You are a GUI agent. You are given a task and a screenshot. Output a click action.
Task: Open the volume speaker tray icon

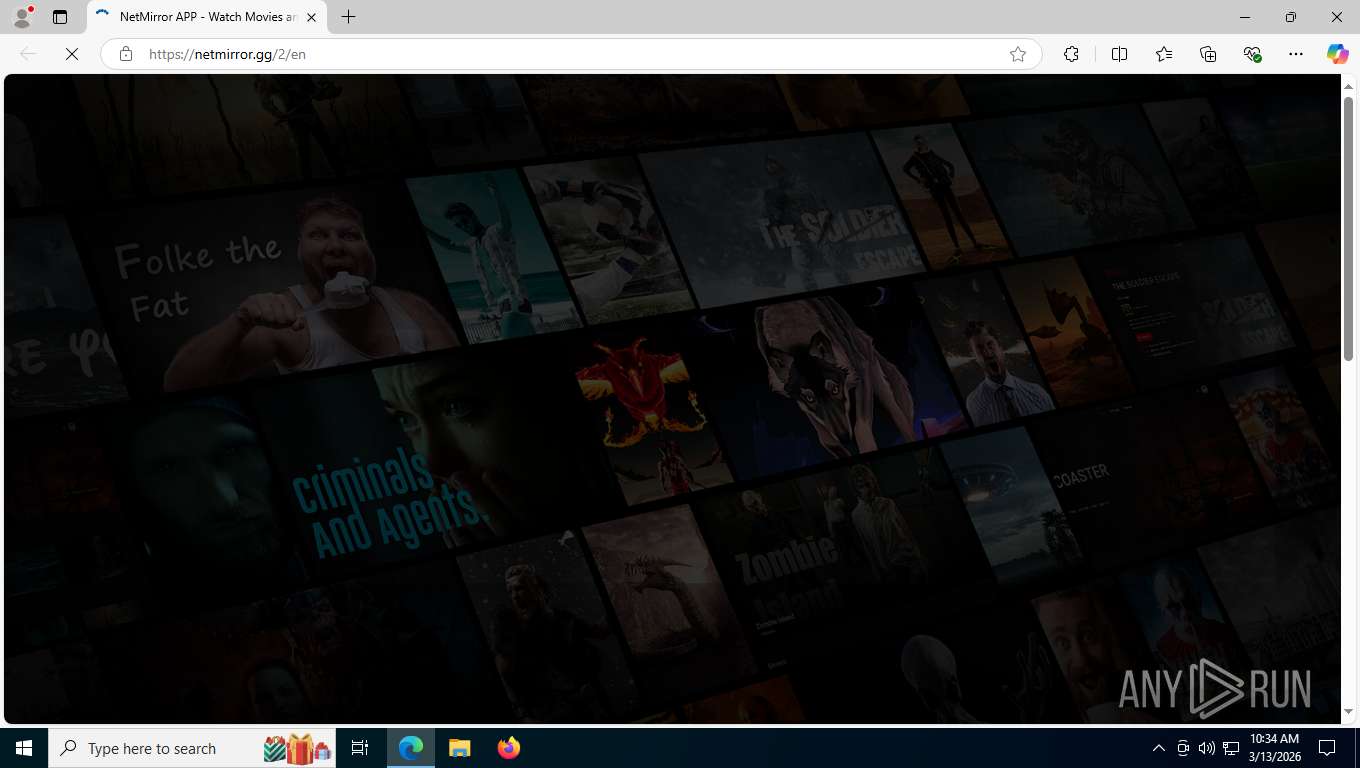[1206, 748]
